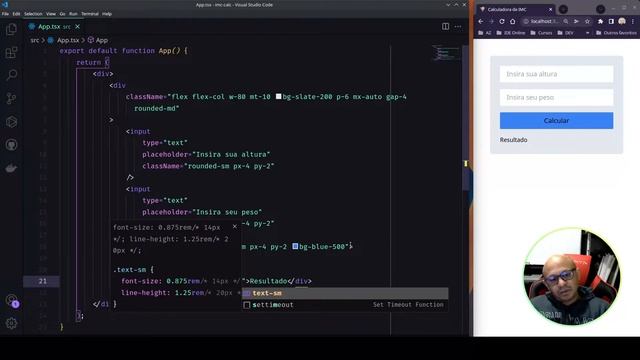The height and width of the screenshot is (360, 640).
Task: Reload the browser page
Action: coord(502,21)
